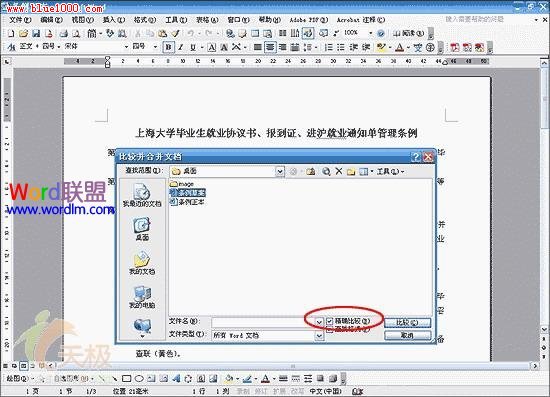Click the vertical scrollbar down arrow
The height and width of the screenshot is (397, 550).
click(x=544, y=329)
